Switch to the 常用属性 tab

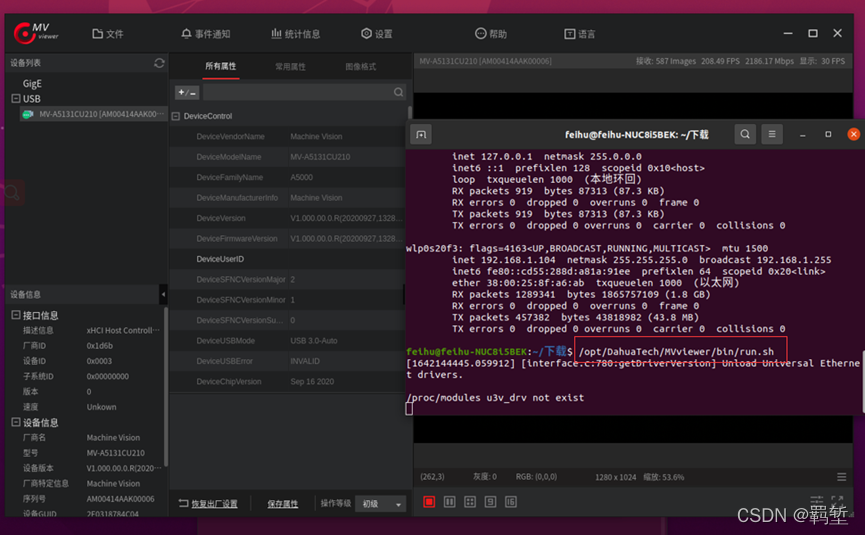pos(291,66)
